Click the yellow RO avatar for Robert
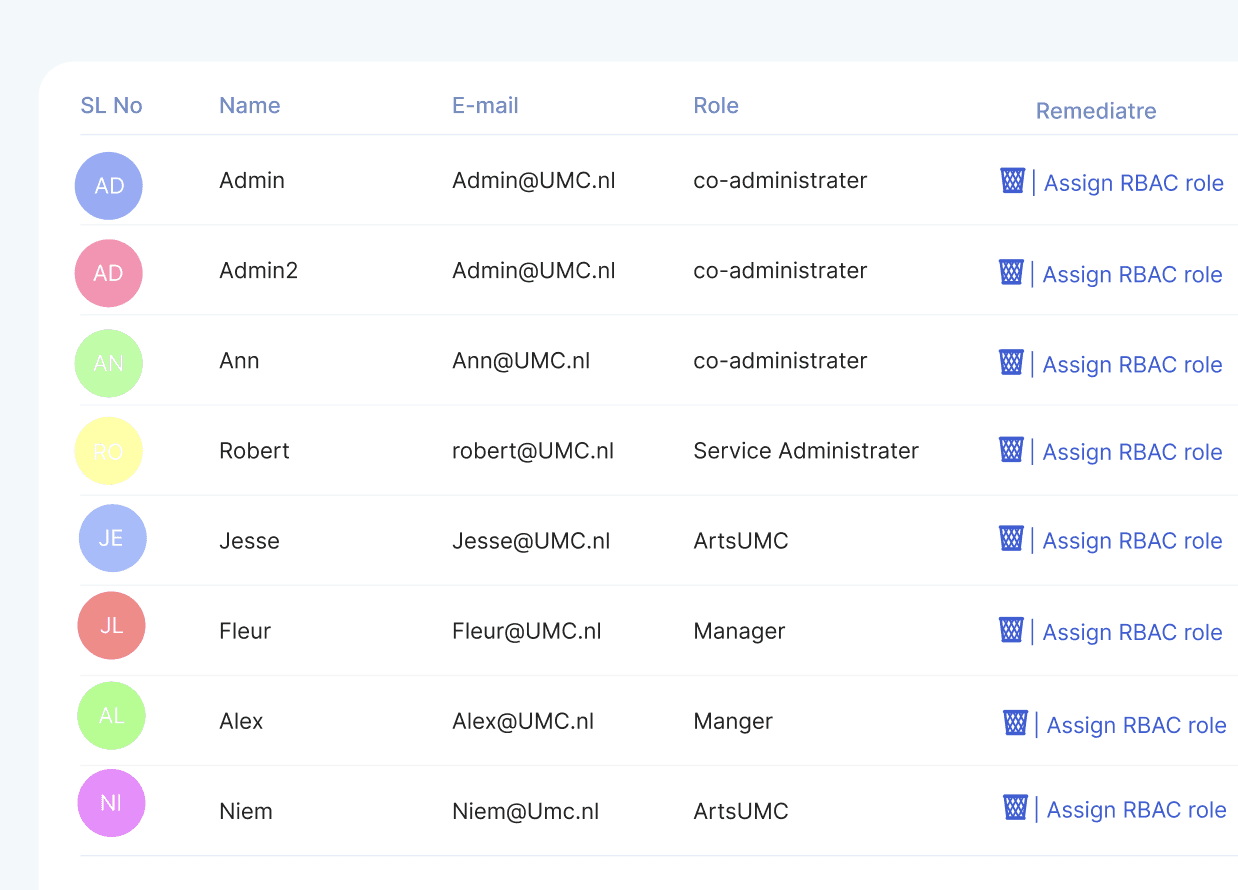The height and width of the screenshot is (890, 1238). pyautogui.click(x=109, y=451)
